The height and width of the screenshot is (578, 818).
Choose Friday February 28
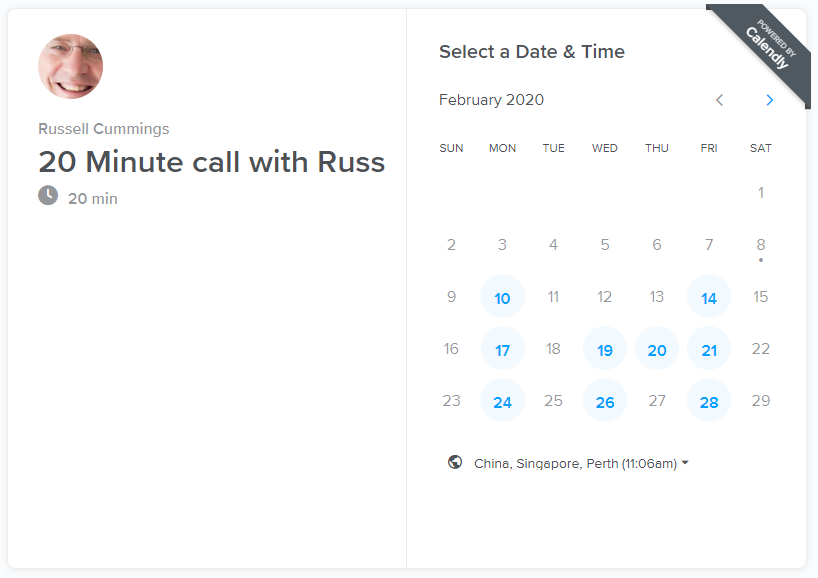pyautogui.click(x=709, y=401)
